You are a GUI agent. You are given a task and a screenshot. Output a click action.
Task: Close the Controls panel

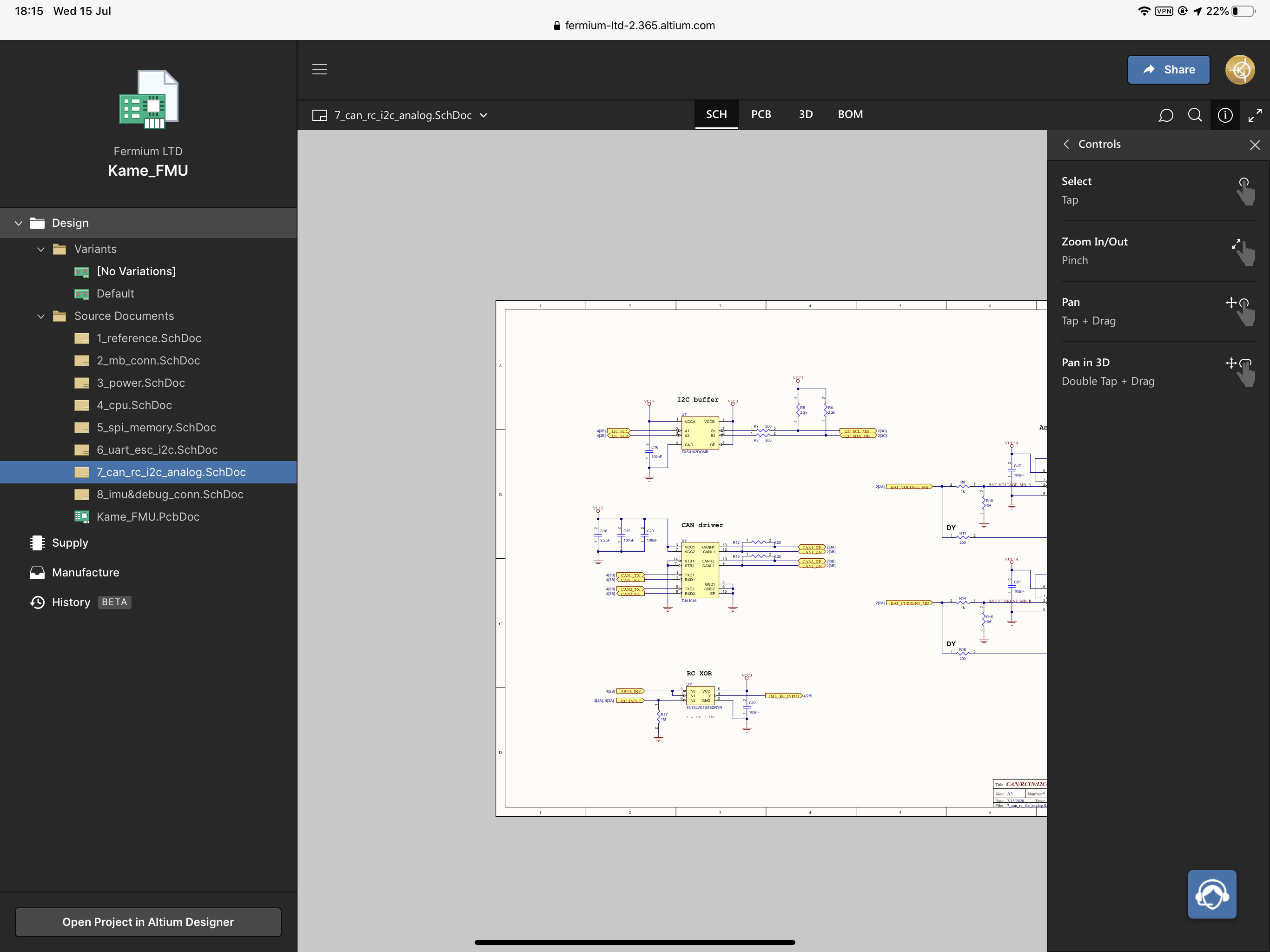click(x=1255, y=145)
